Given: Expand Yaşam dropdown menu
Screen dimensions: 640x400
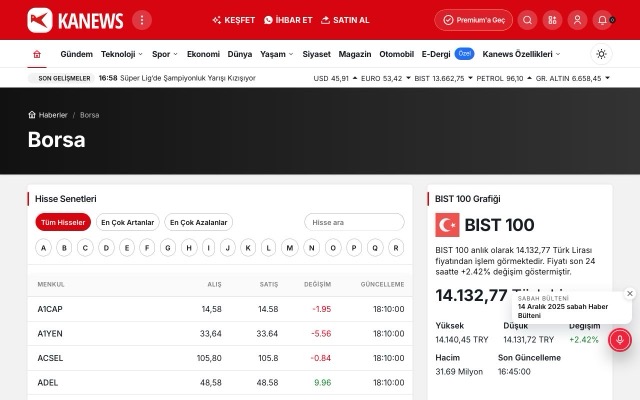Looking at the screenshot, I should 277,54.
